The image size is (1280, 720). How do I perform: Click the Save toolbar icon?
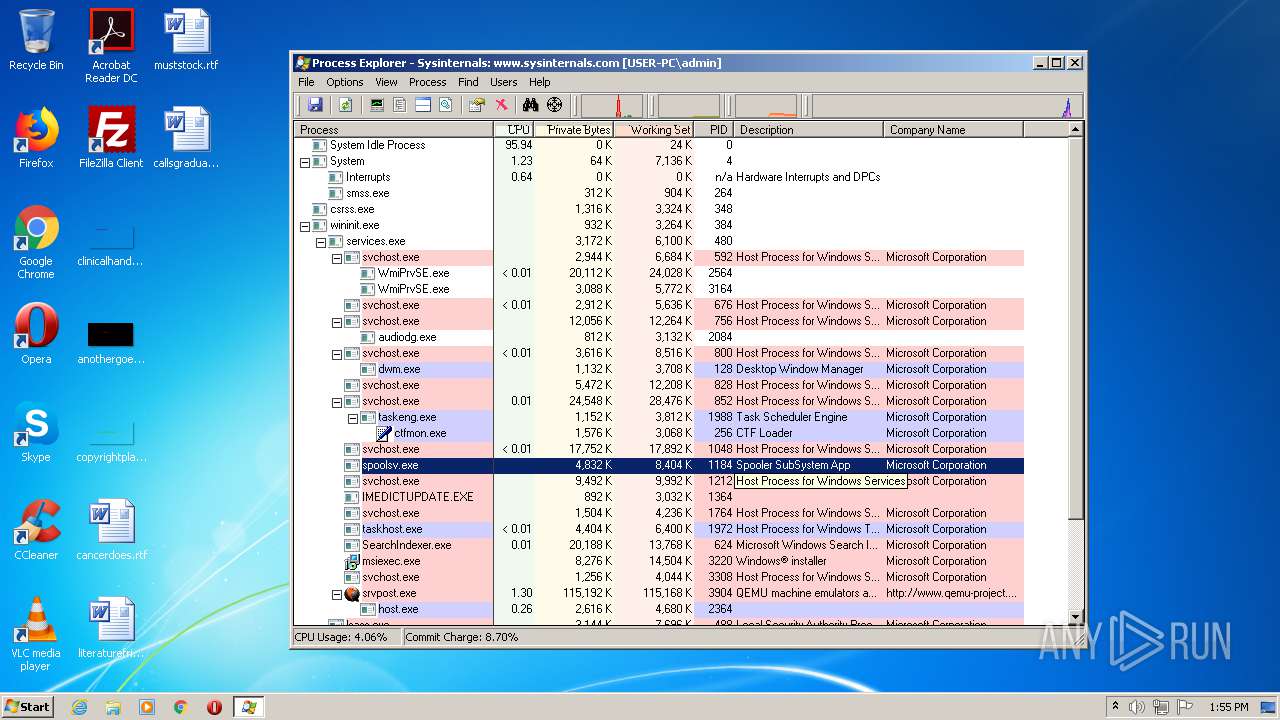315,105
